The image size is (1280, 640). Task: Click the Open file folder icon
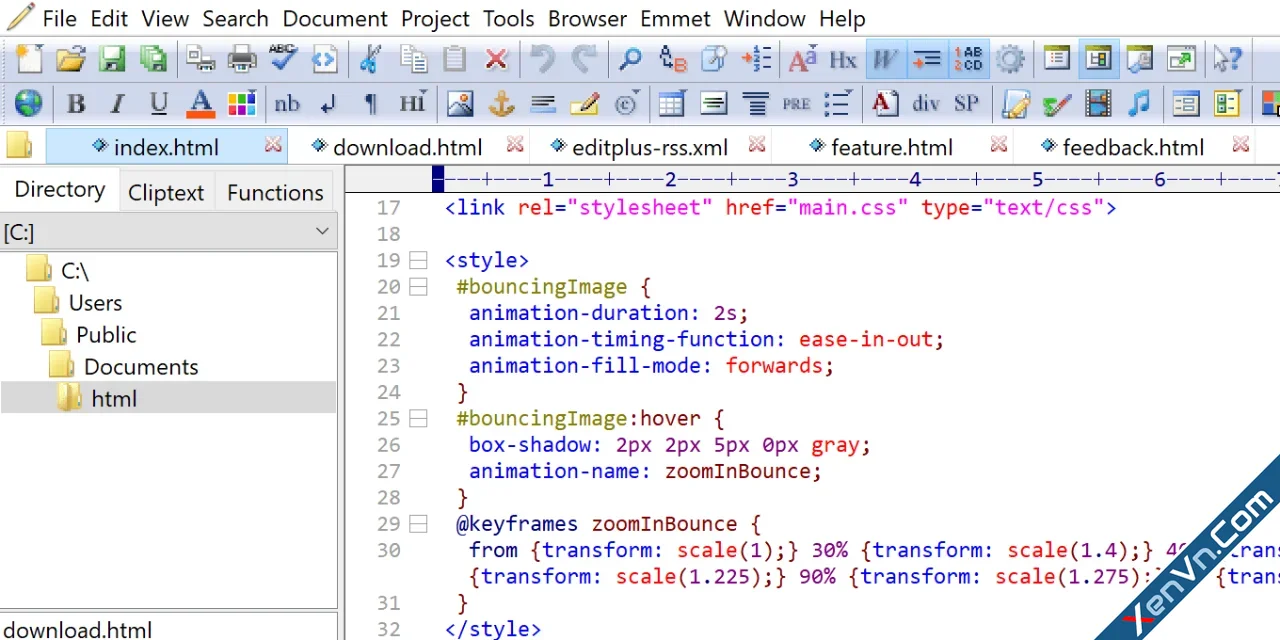pyautogui.click(x=70, y=59)
